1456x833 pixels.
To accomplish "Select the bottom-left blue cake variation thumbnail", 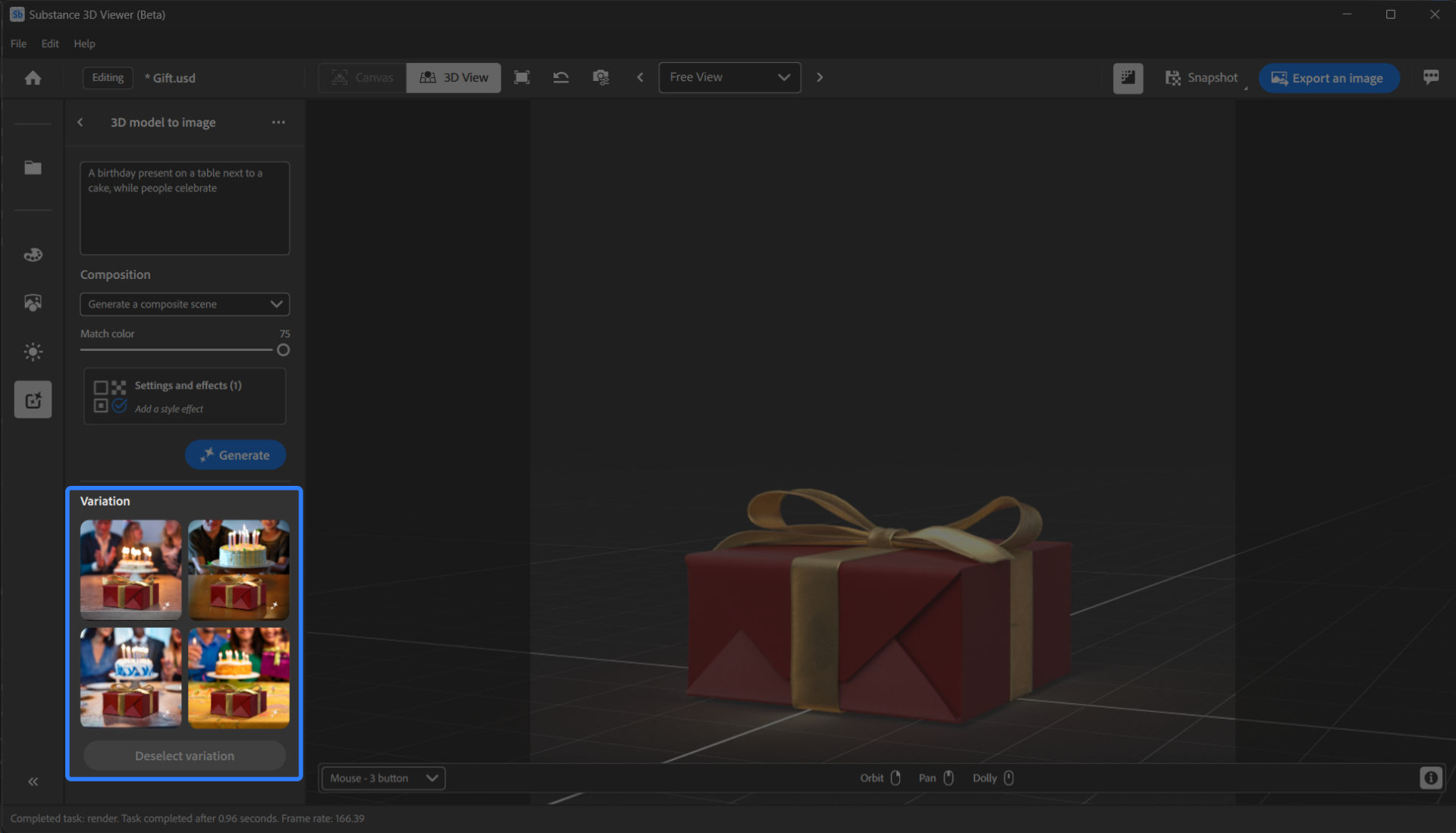I will (x=131, y=678).
